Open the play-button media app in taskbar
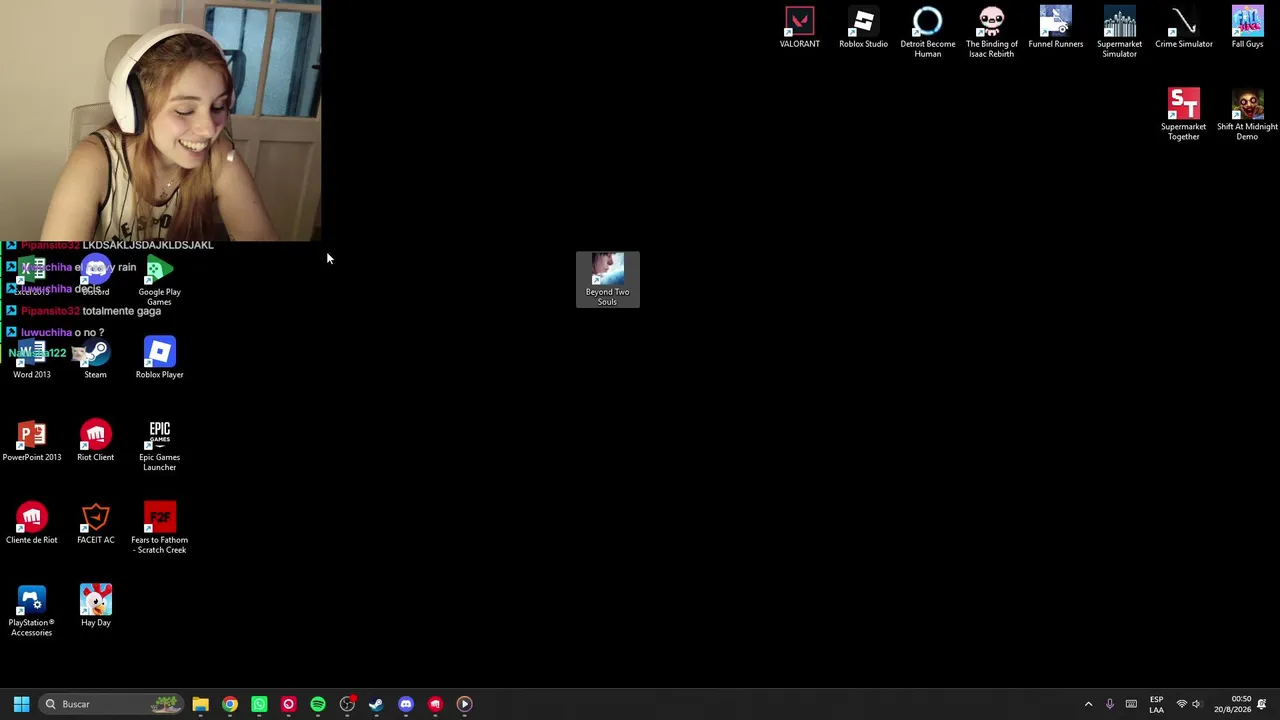1280x720 pixels. (464, 704)
